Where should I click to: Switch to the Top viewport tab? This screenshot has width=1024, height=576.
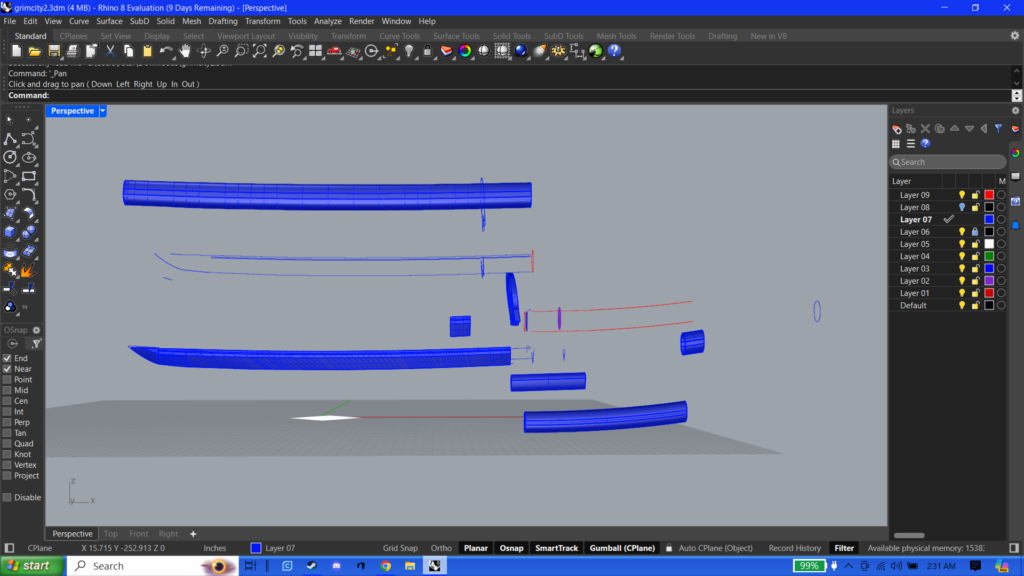(x=111, y=534)
